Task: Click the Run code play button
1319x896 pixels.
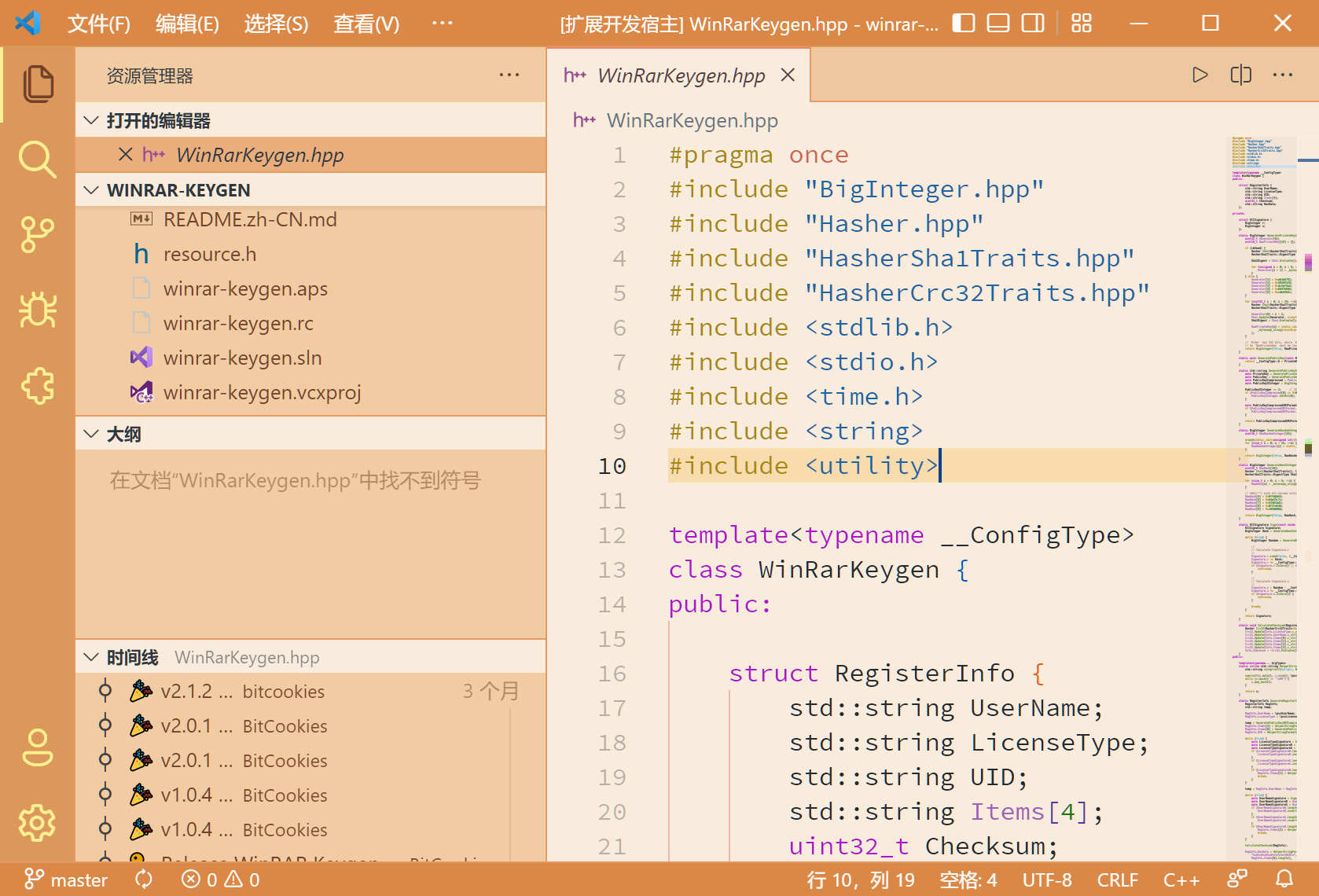Action: point(1200,75)
